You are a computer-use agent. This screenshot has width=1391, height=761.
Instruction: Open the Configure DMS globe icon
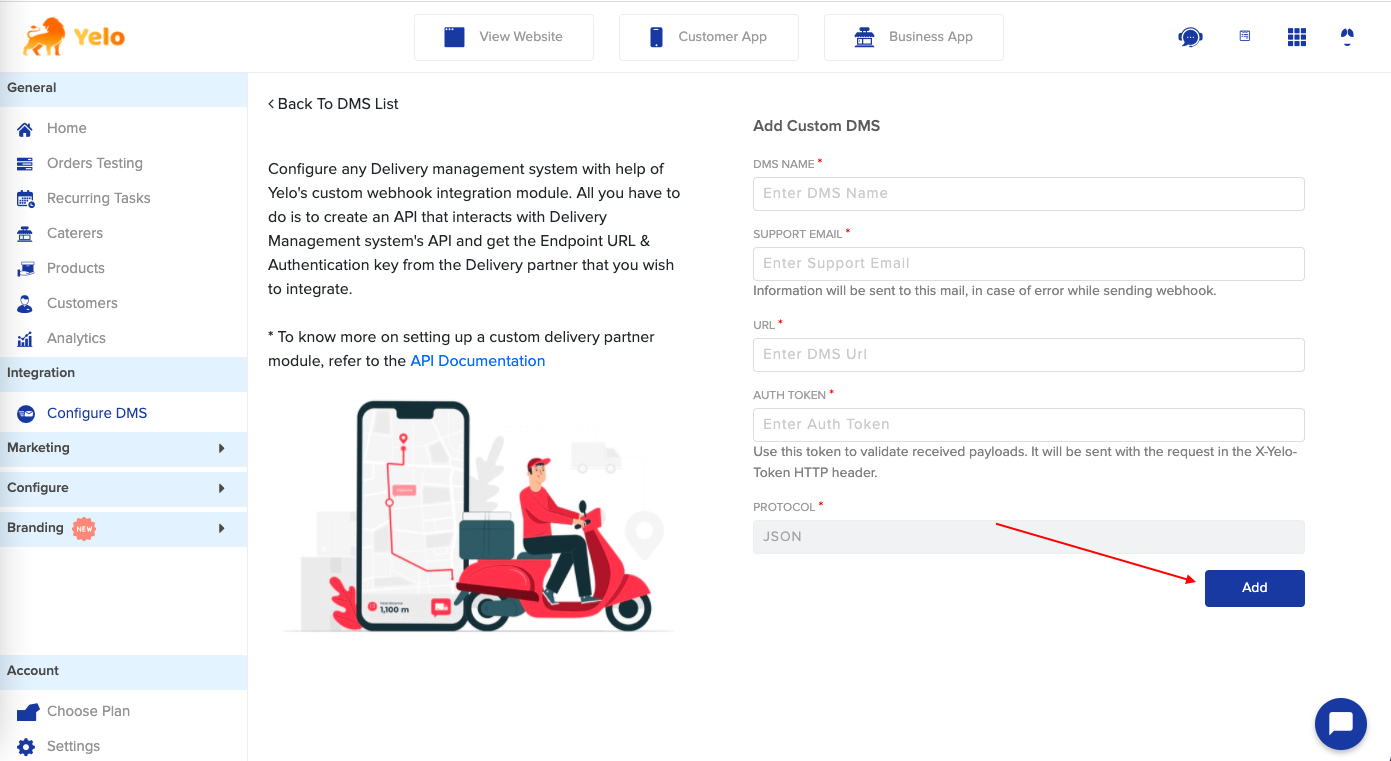pos(25,412)
